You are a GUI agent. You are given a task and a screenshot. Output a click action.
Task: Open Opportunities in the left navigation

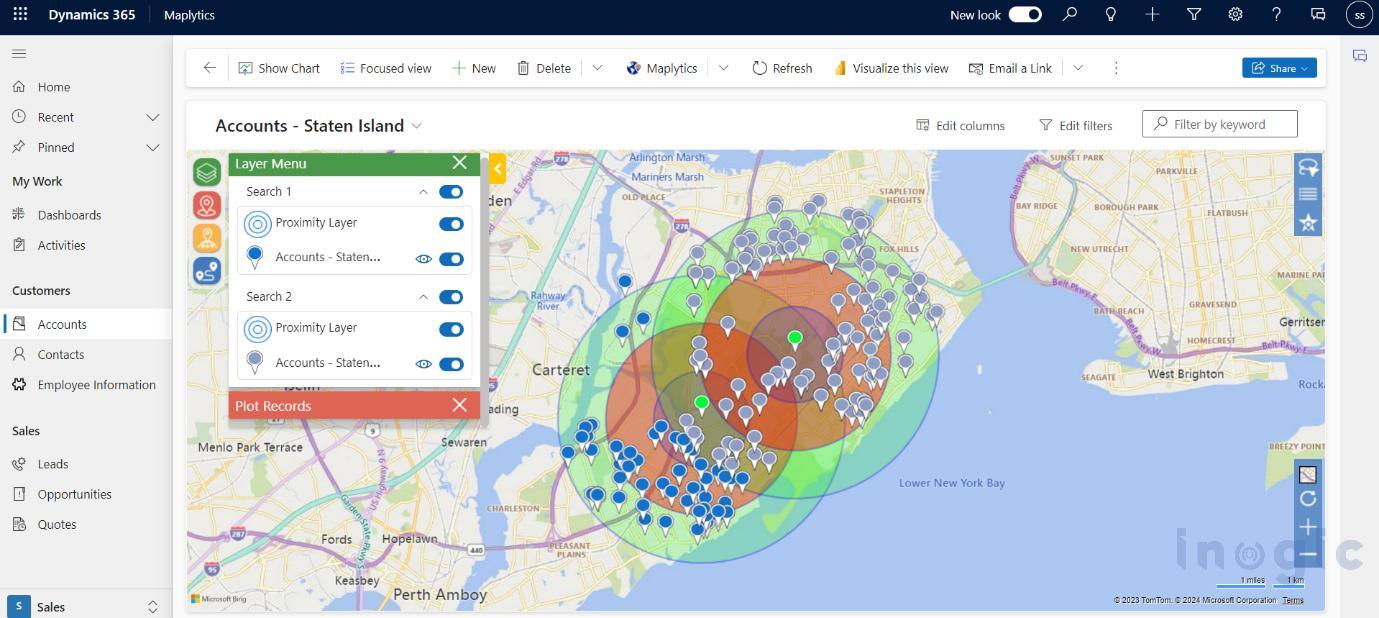point(74,494)
